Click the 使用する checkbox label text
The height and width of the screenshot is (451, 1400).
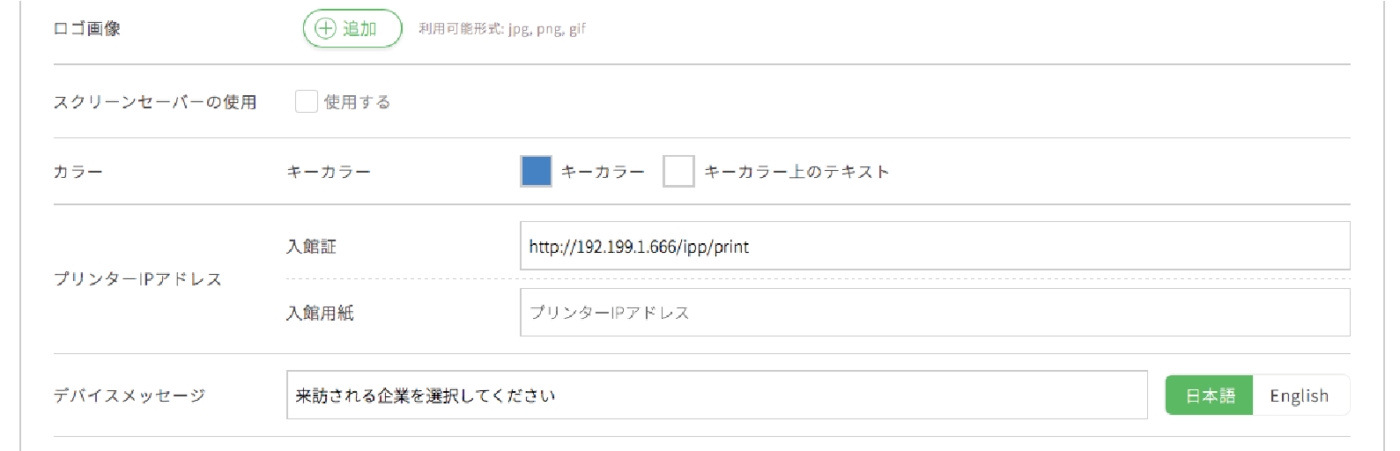pyautogui.click(x=357, y=101)
